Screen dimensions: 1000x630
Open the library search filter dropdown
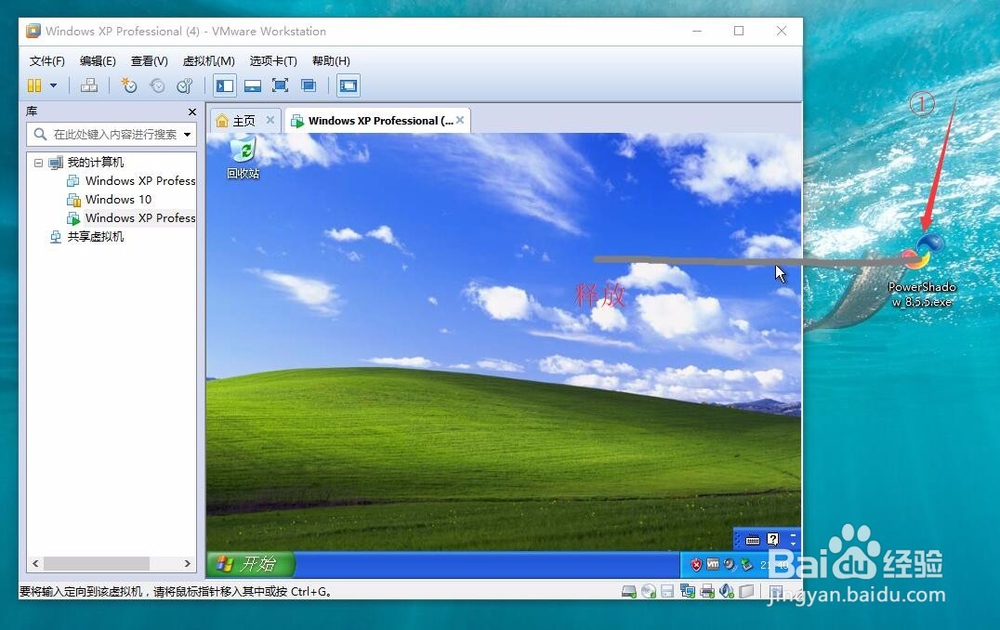(188, 135)
